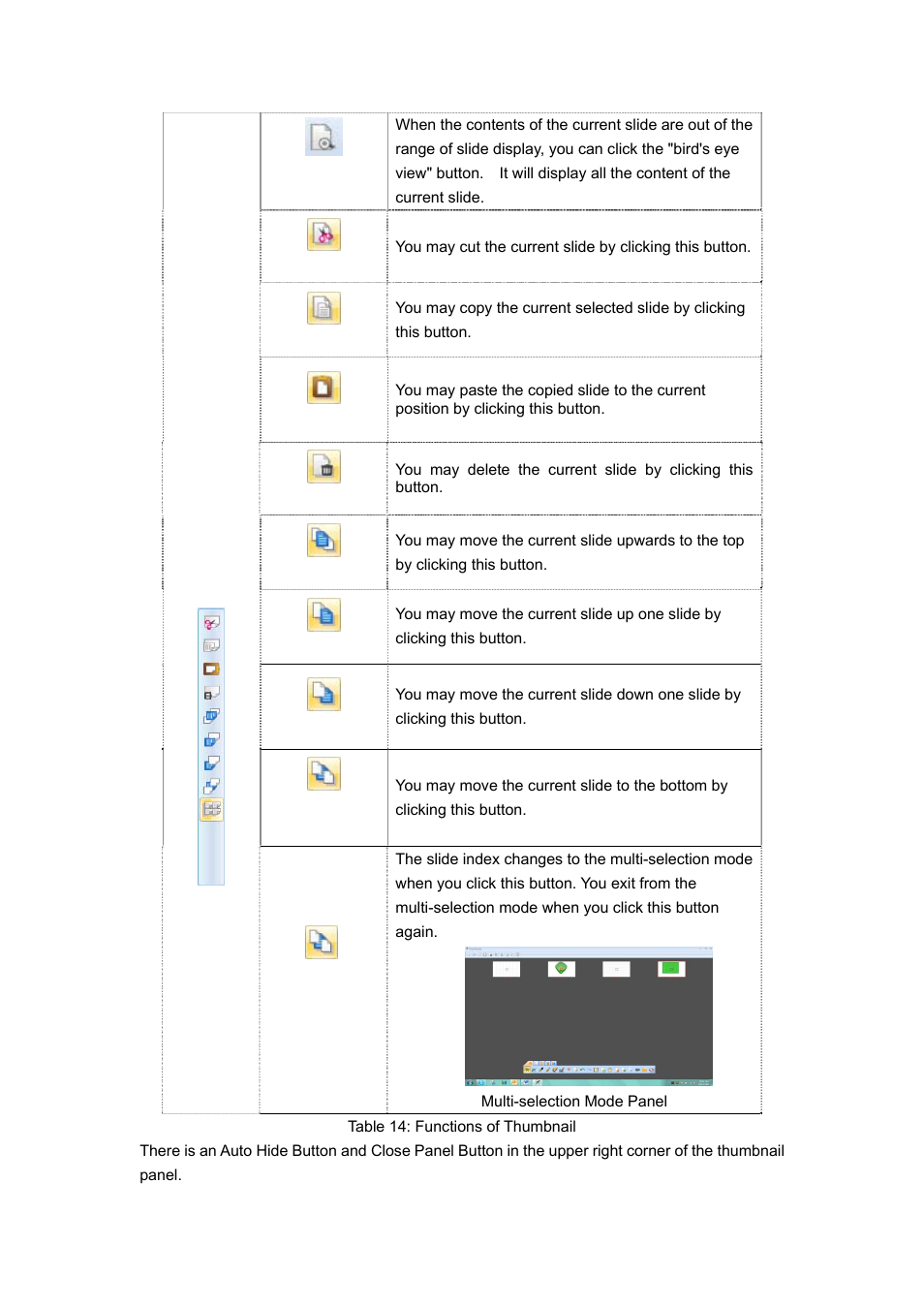Click the pink scissors cut icon in vertical toolbar
Viewport: 924px width, 1308px height.
[211, 622]
